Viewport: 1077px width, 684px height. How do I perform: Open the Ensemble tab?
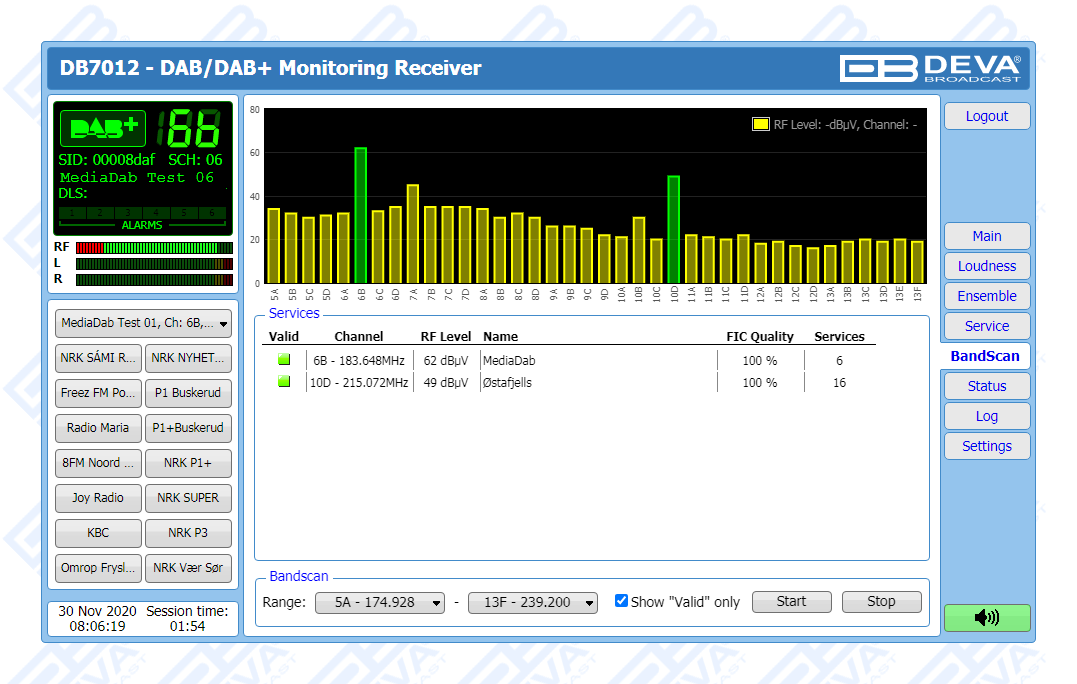986,296
